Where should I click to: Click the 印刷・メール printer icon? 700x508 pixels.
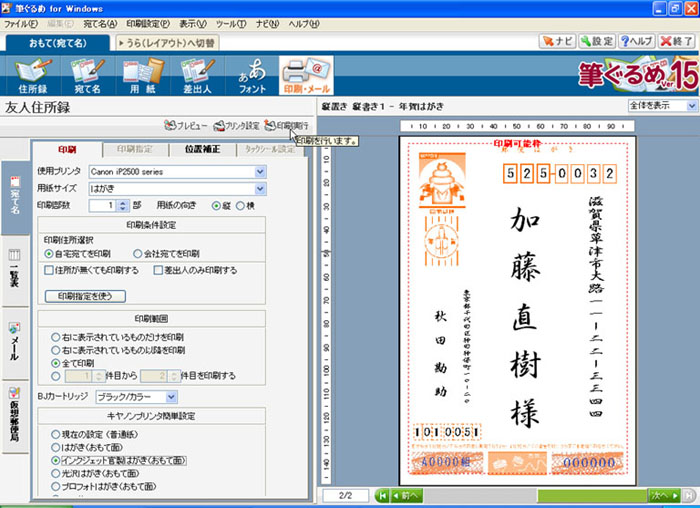305,76
